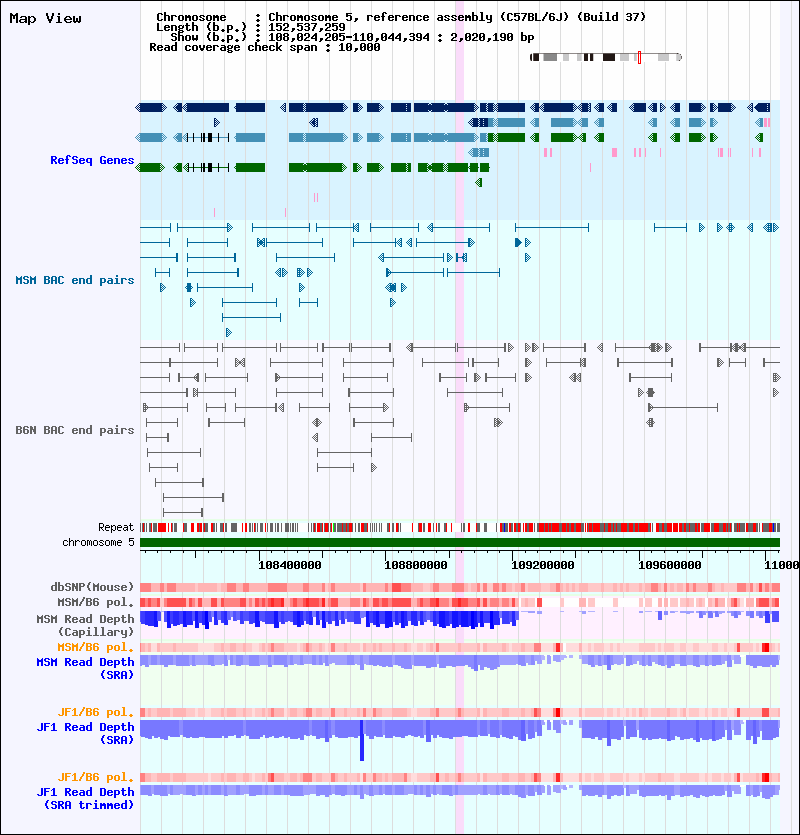Click the lone MSM BAC end arrow in bottom row
The width and height of the screenshot is (800, 835).
228,333
